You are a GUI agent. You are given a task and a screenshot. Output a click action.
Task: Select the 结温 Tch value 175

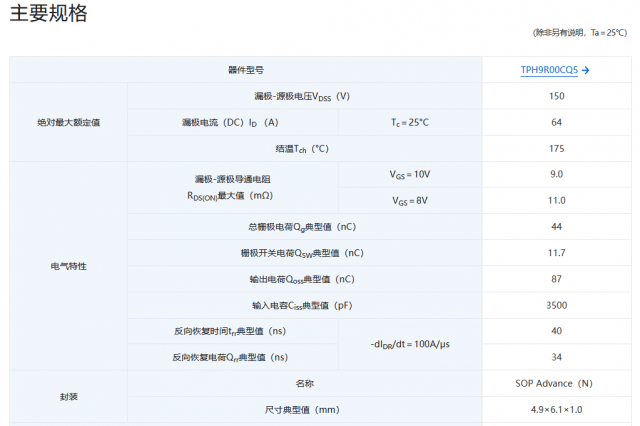(556, 148)
